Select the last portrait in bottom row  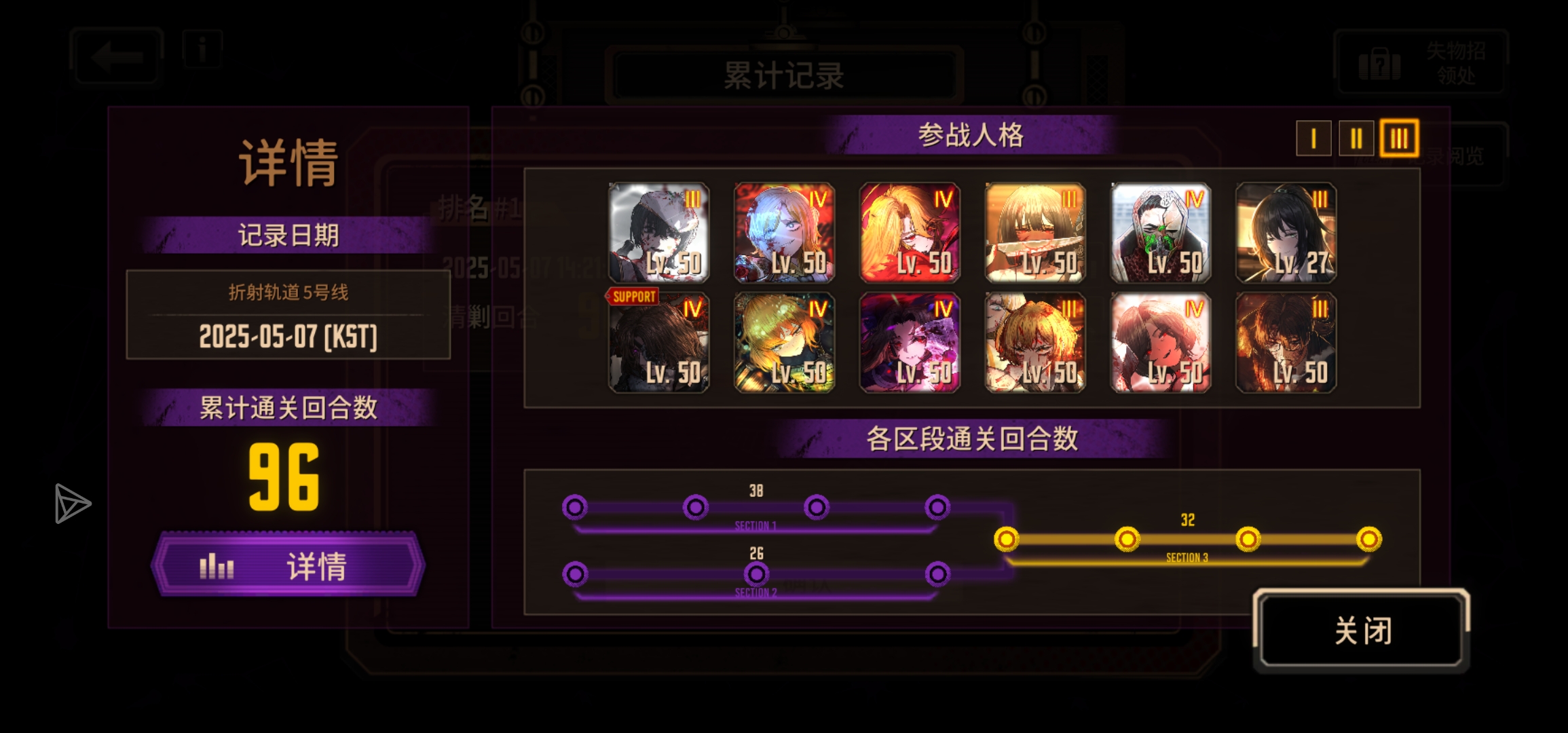[1286, 343]
